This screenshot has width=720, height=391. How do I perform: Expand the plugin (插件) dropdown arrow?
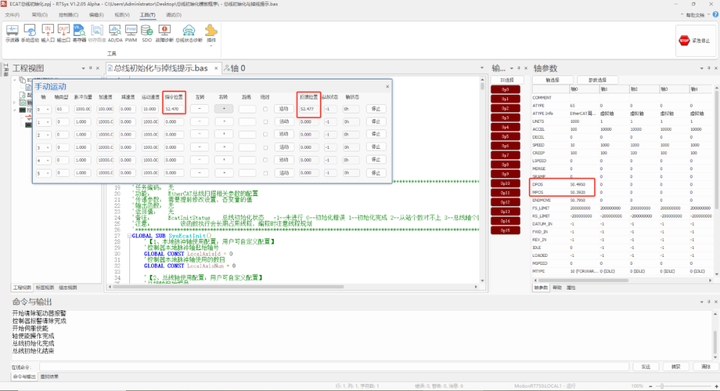pos(211,45)
